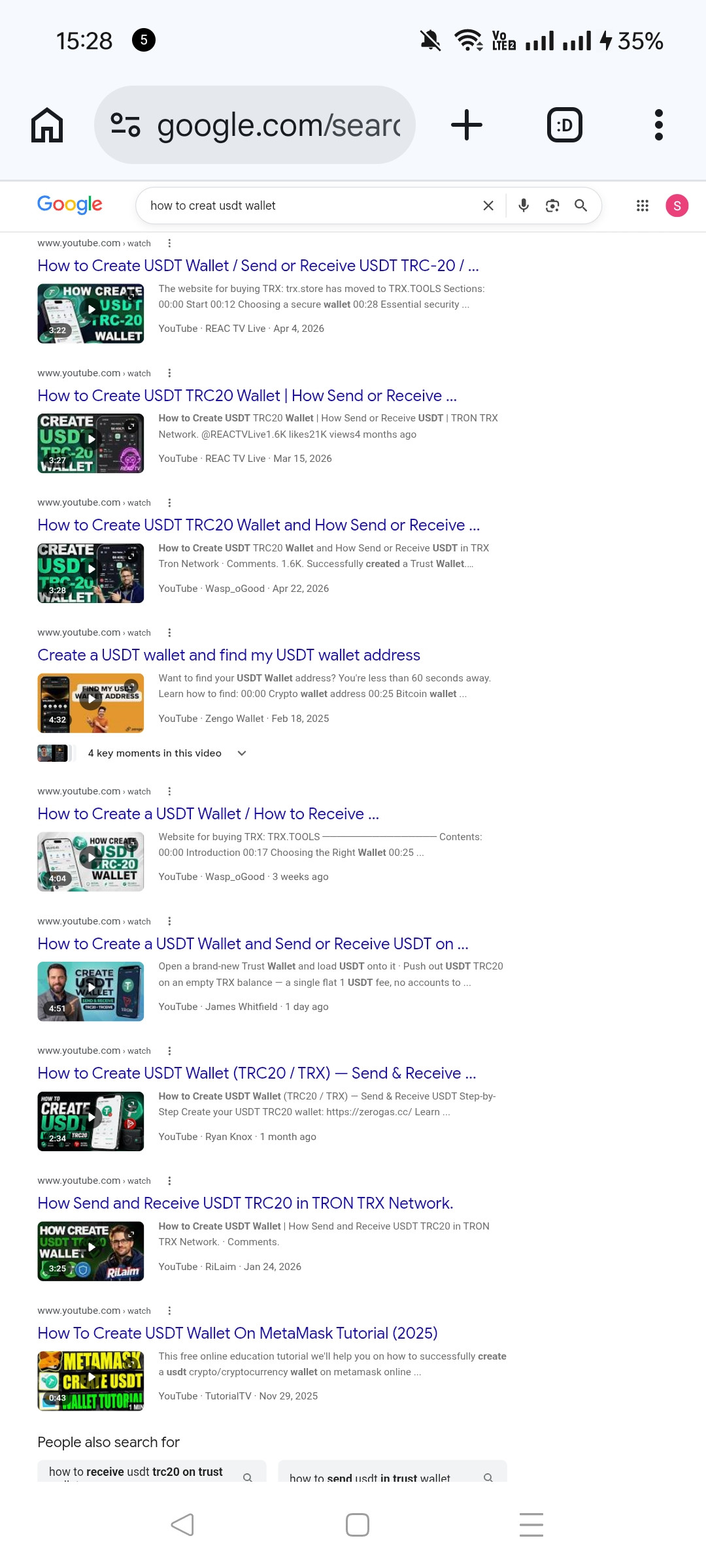Open 'How to Create a USDT Wallet / How to Receive' link
706x1568 pixels.
click(209, 814)
